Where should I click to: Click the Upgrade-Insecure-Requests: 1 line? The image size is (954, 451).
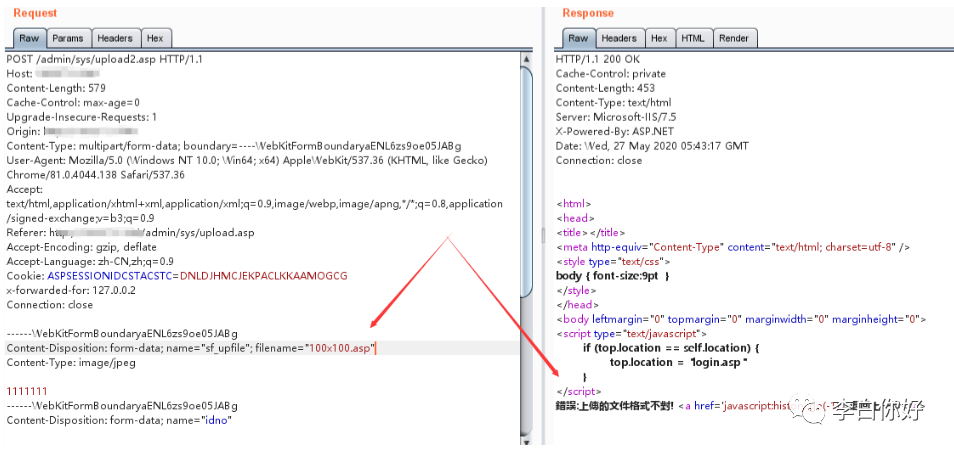click(x=82, y=117)
